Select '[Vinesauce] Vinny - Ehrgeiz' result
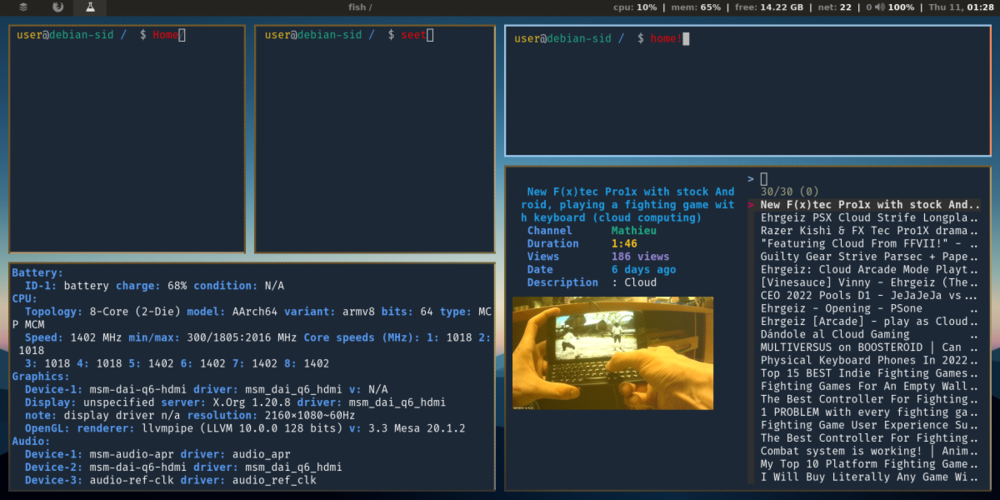Image resolution: width=1000 pixels, height=500 pixels. click(869, 283)
